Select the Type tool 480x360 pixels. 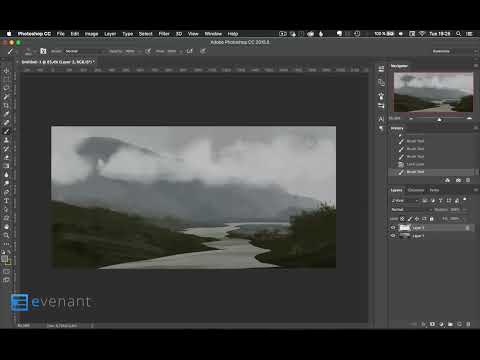pyautogui.click(x=6, y=201)
